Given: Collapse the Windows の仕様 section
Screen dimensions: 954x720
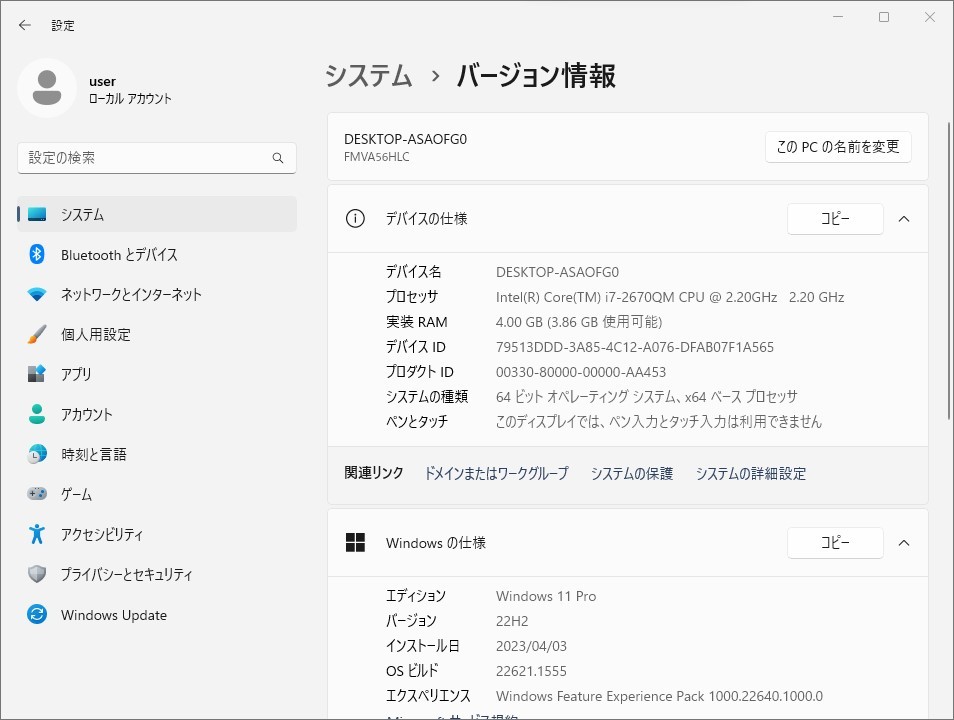Looking at the screenshot, I should coord(904,542).
